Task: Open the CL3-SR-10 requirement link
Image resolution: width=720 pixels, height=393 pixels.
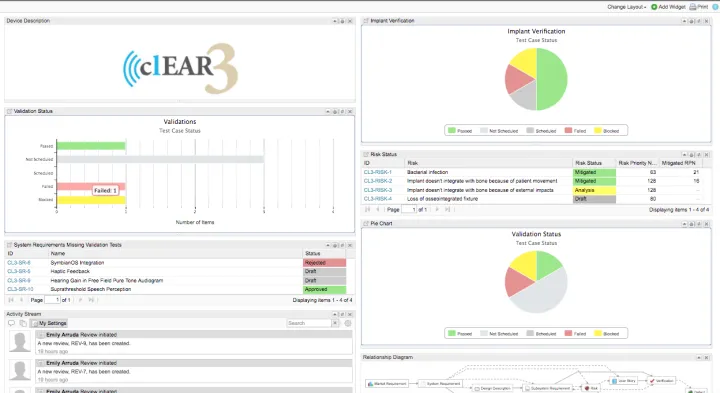Action: tap(20, 289)
